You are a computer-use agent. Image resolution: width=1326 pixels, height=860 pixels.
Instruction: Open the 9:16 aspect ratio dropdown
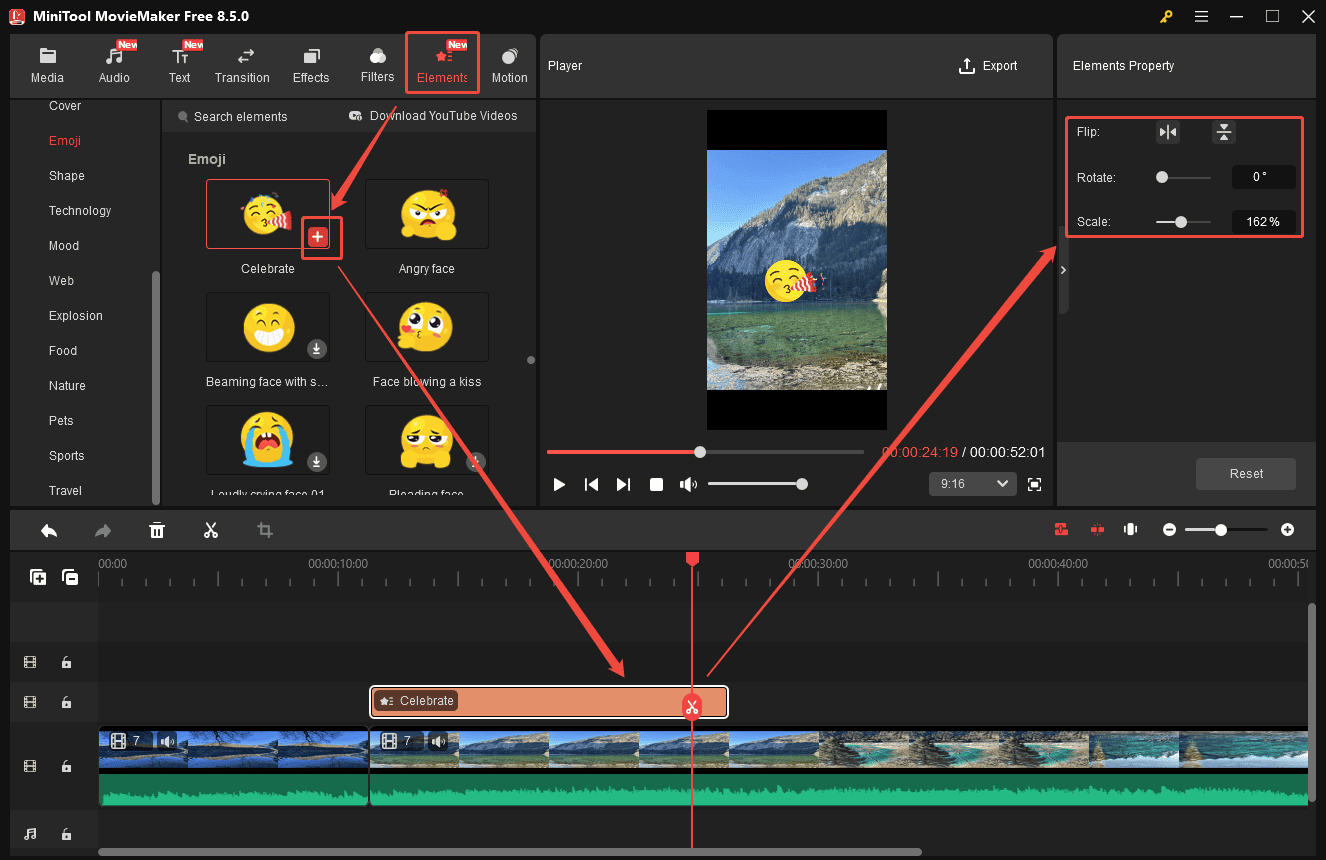(x=971, y=484)
